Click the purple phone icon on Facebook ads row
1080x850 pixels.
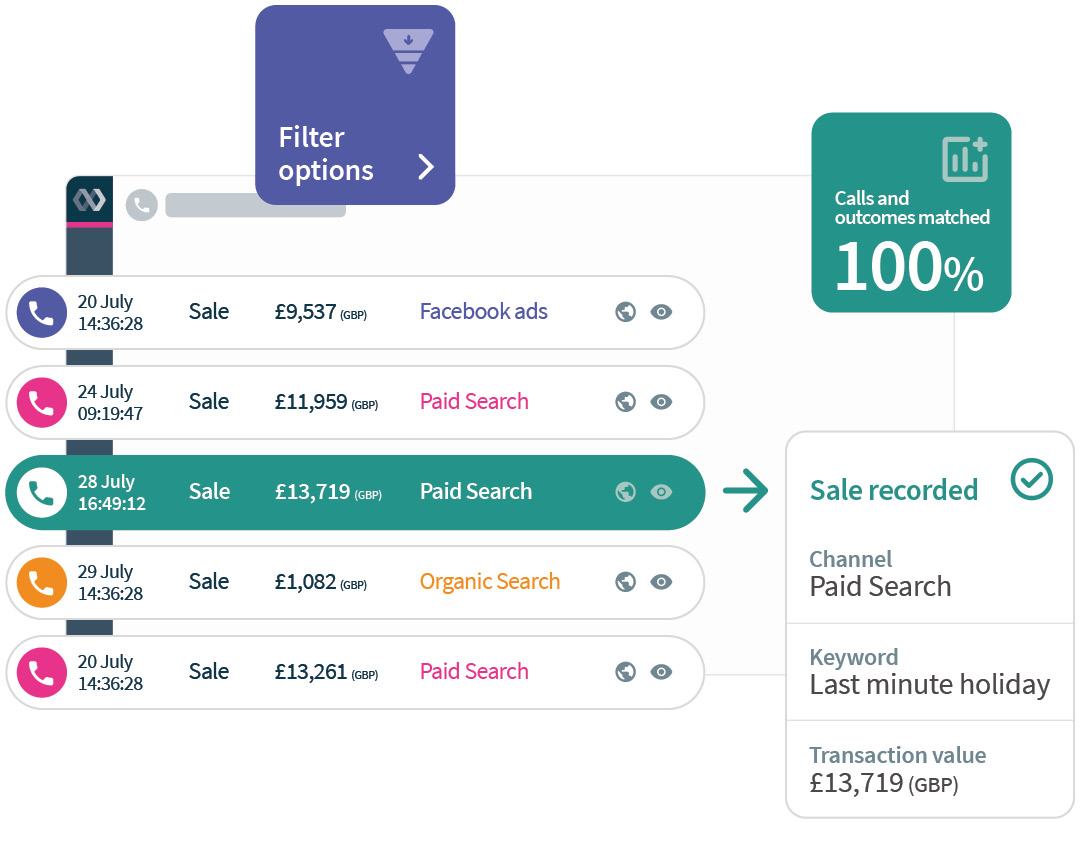coord(42,312)
